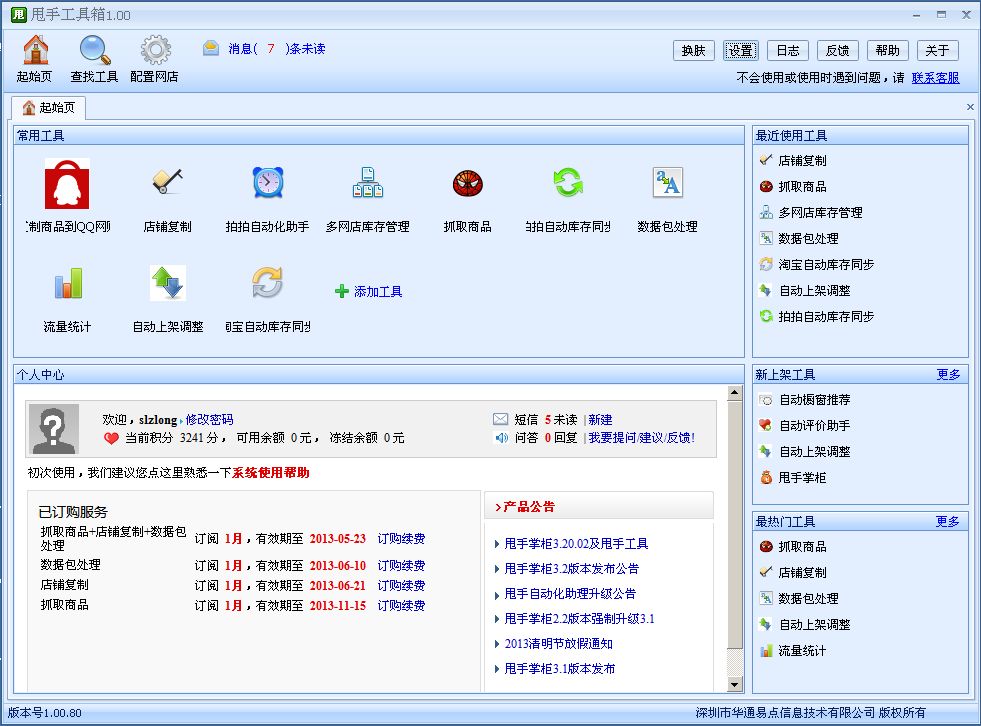Close the 起始页 tab panel
981x726 pixels.
click(x=970, y=107)
